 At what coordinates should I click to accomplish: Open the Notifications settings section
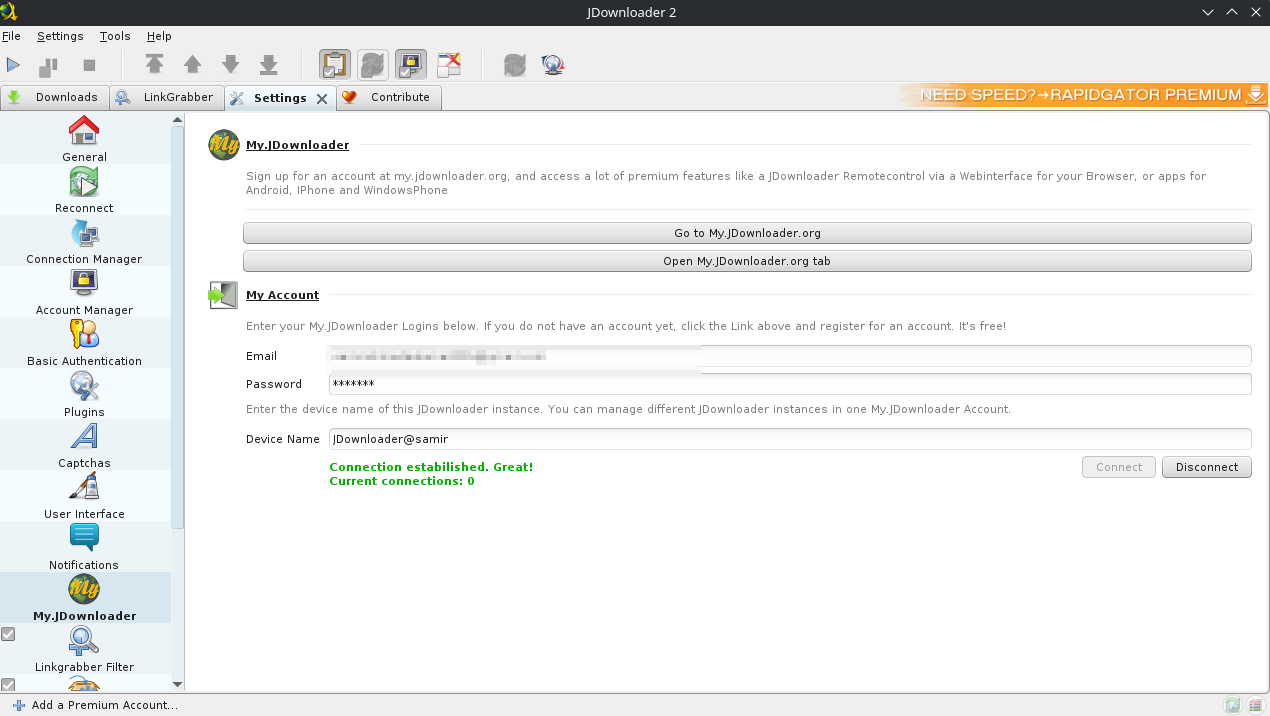point(85,546)
